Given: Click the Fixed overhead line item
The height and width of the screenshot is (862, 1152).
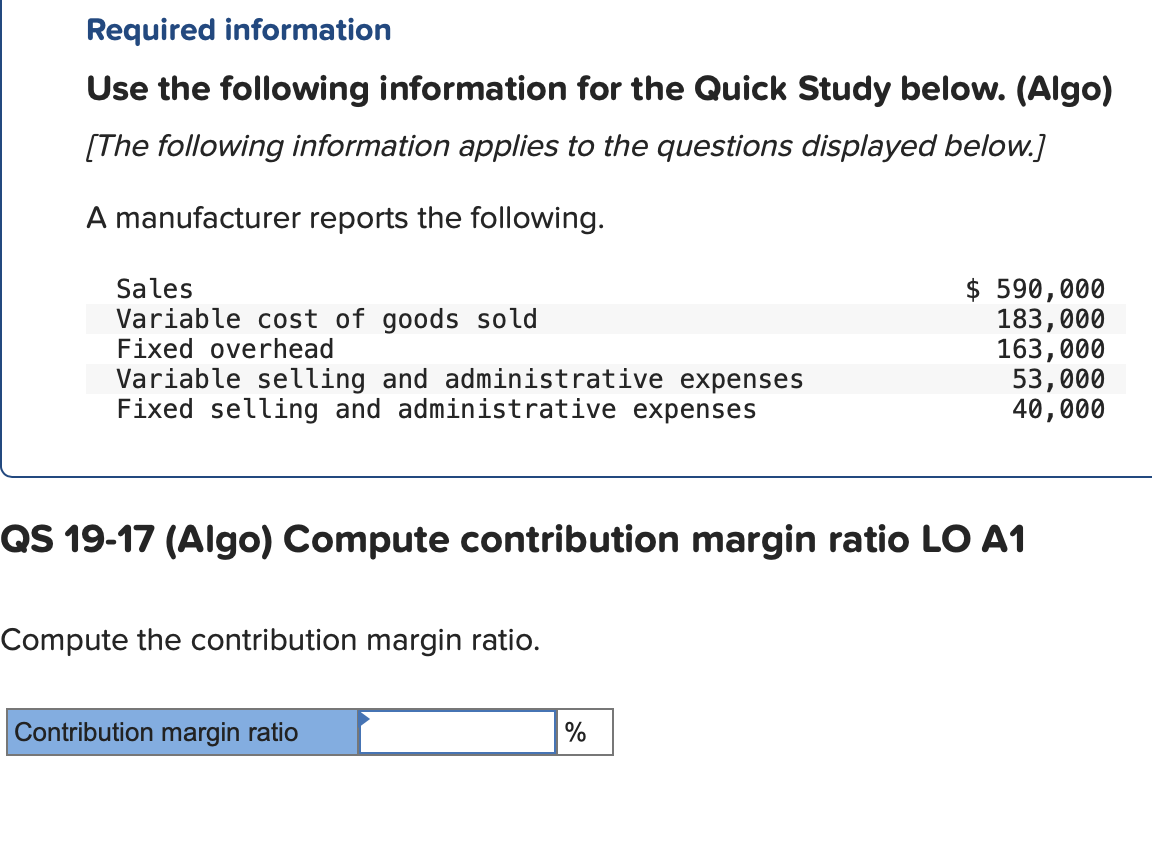Looking at the screenshot, I should click(225, 349).
